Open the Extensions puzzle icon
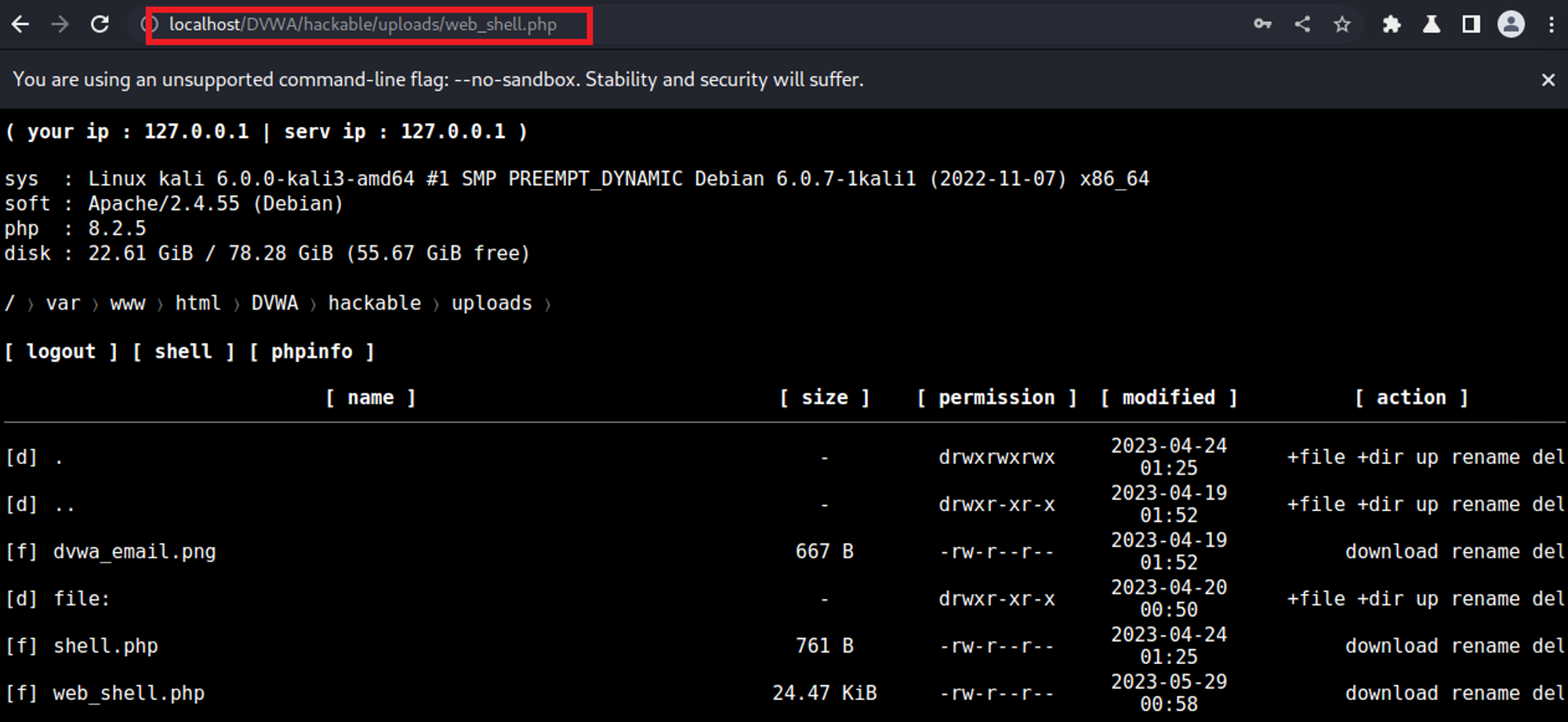The height and width of the screenshot is (722, 1568). (1392, 24)
